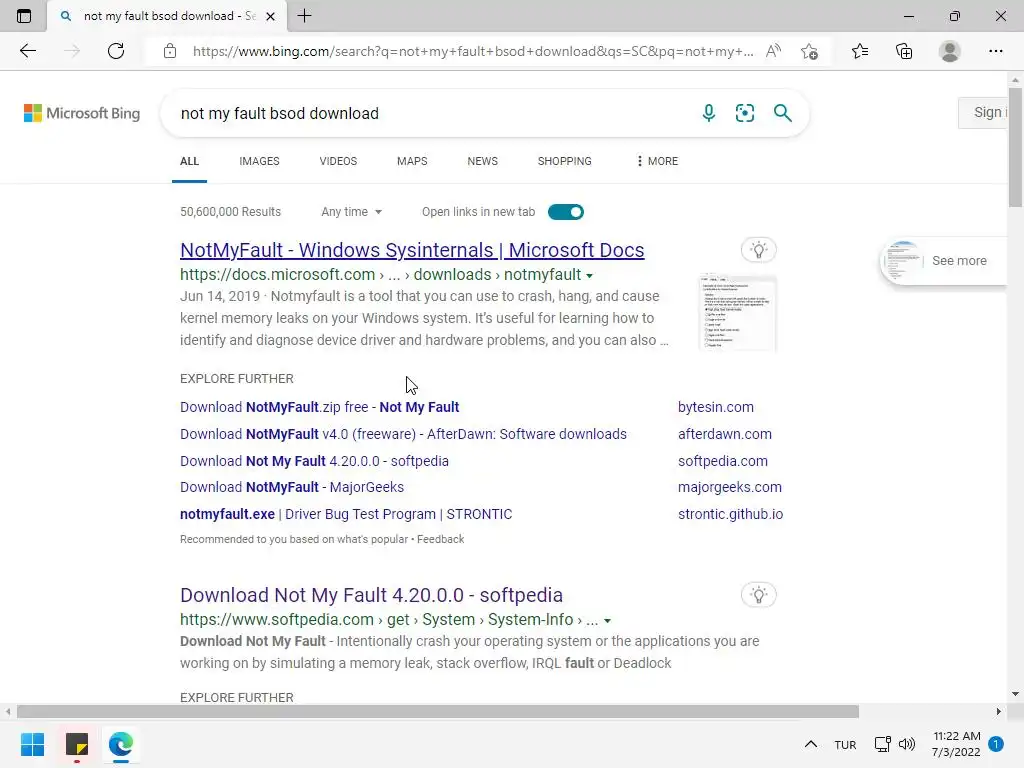The width and height of the screenshot is (1024, 768).
Task: Click the Feedback link
Action: pos(441,539)
